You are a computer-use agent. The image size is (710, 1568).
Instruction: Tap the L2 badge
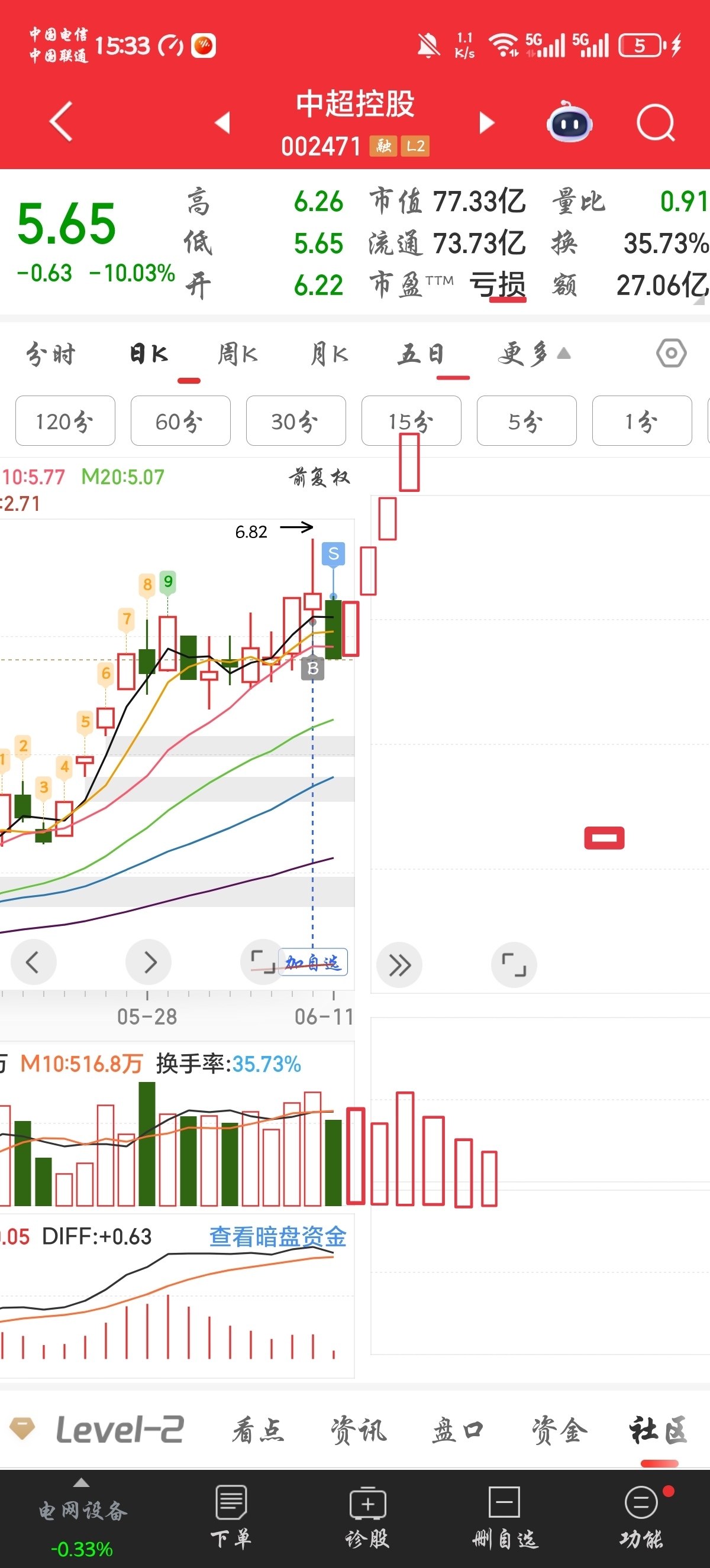pos(416,146)
